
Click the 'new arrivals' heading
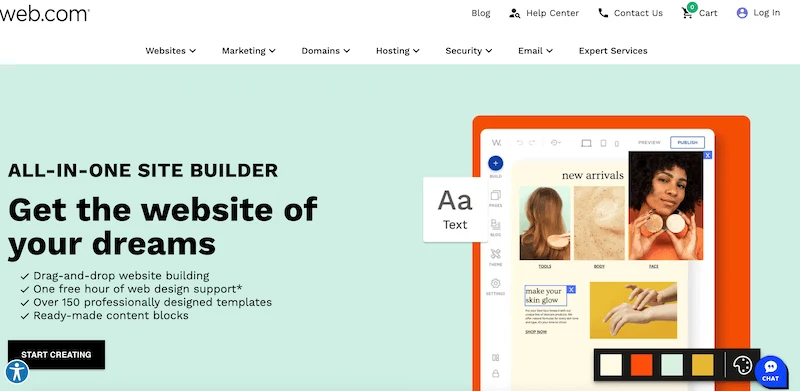point(592,176)
